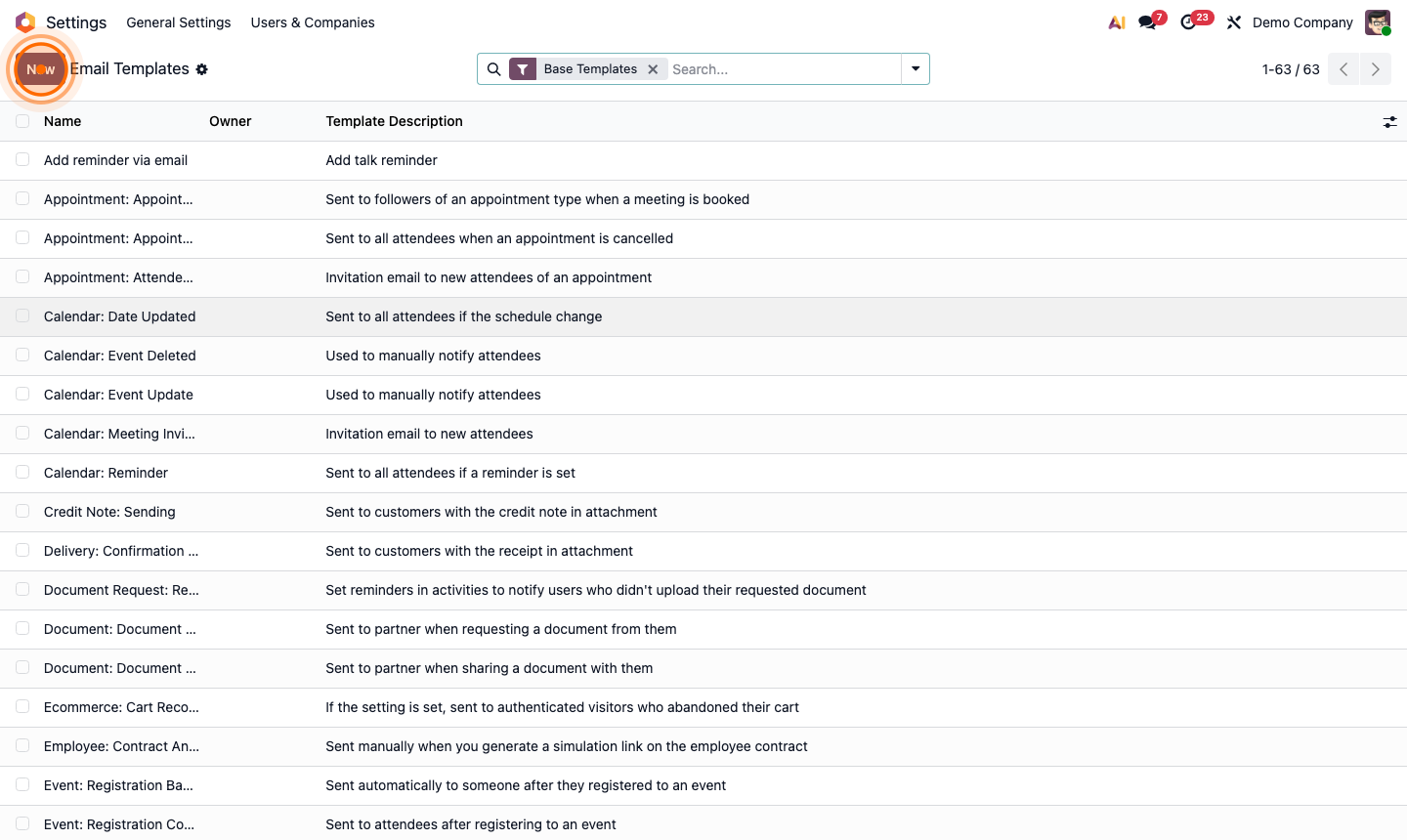Go to the next page of templates
1407x840 pixels.
pos(1375,68)
